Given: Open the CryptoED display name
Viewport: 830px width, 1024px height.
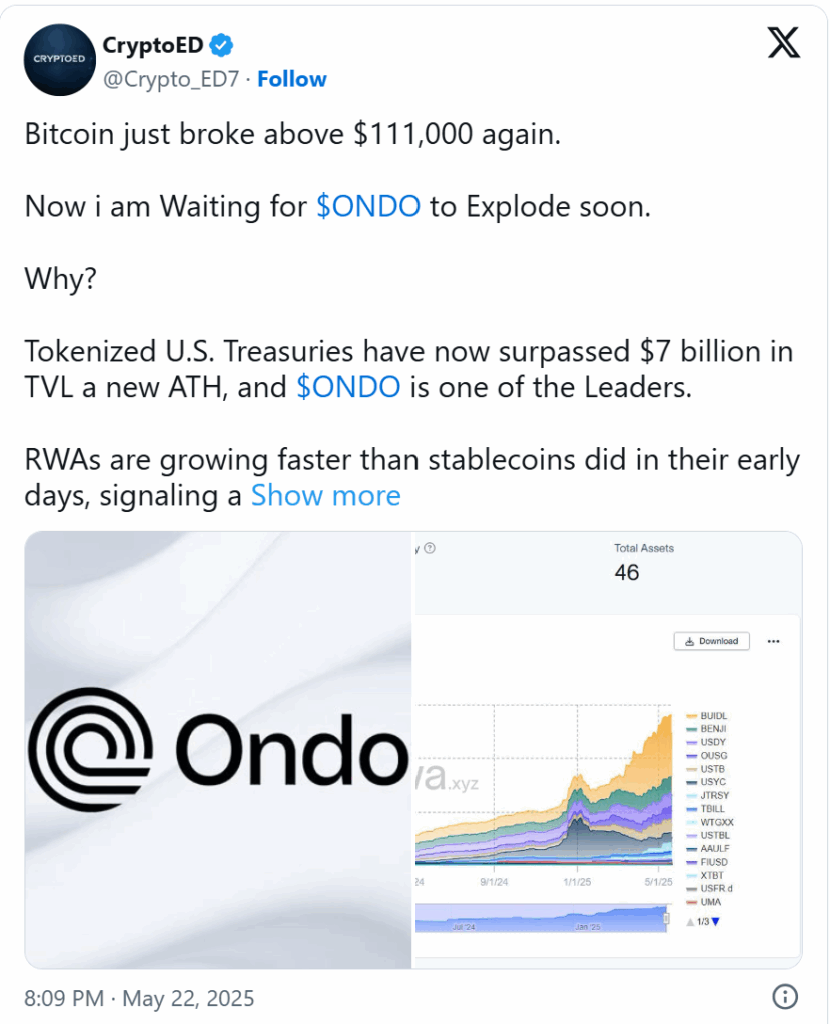Looking at the screenshot, I should pos(153,45).
